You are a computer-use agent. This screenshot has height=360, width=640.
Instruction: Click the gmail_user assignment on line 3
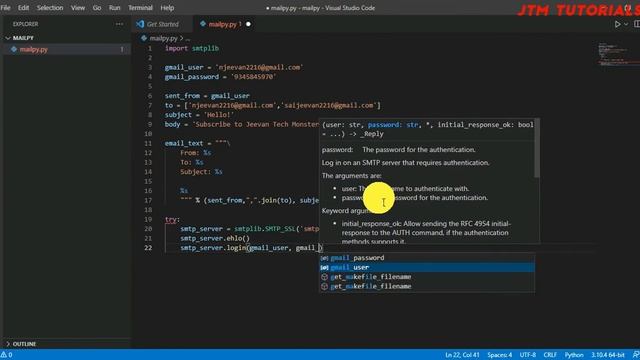pyautogui.click(x=234, y=67)
